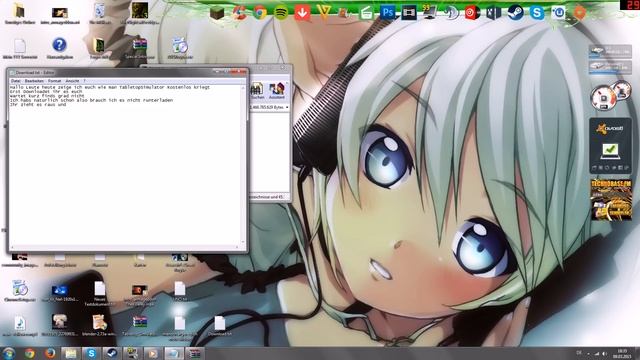Click the Suchen icon in WinRAR window
This screenshot has height=360, width=640.
coord(257,91)
